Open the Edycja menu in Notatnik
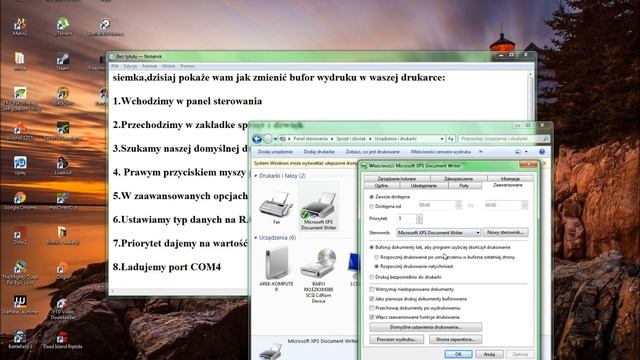 (x=130, y=66)
